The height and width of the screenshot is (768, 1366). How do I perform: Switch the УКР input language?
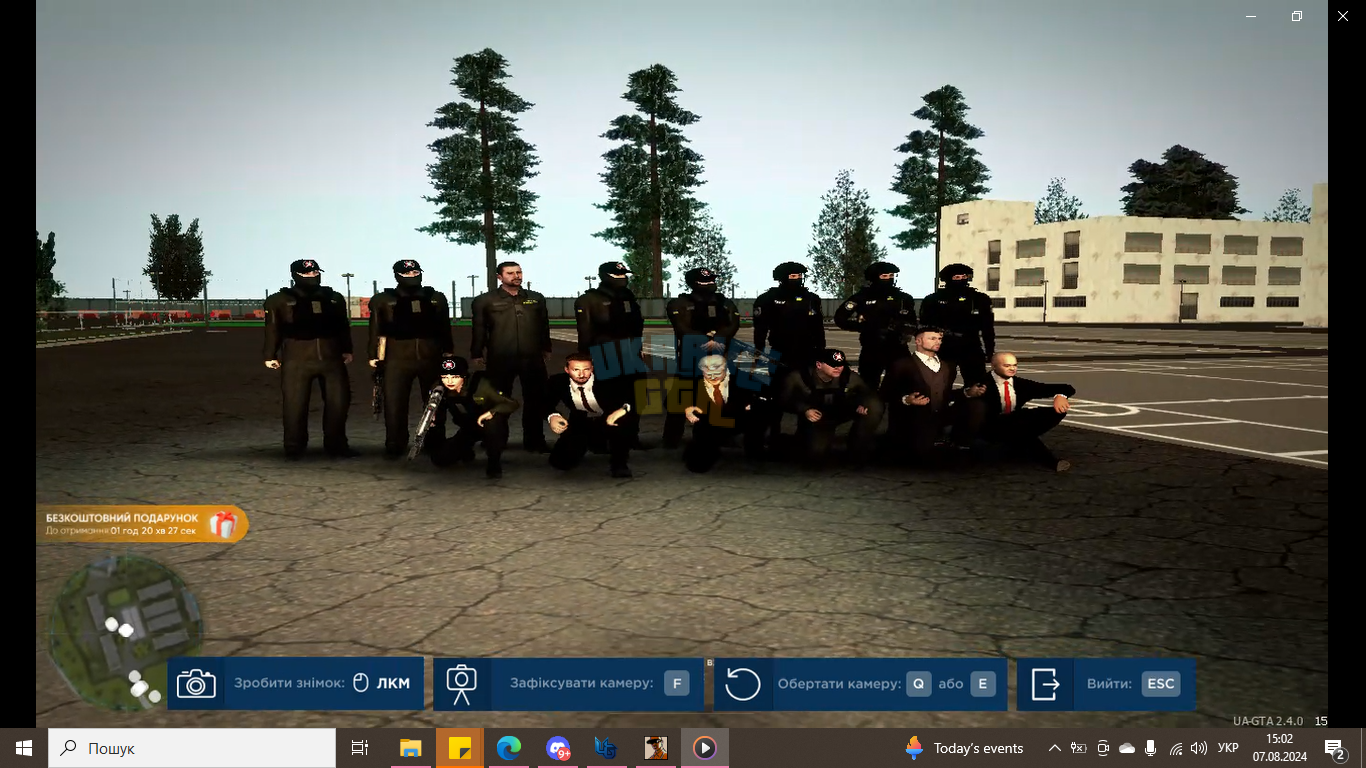coord(1228,748)
